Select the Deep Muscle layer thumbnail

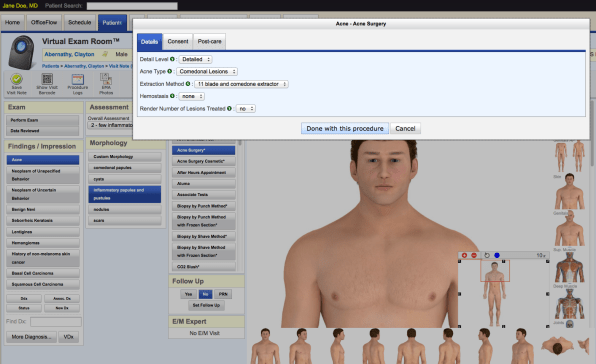click(569, 304)
